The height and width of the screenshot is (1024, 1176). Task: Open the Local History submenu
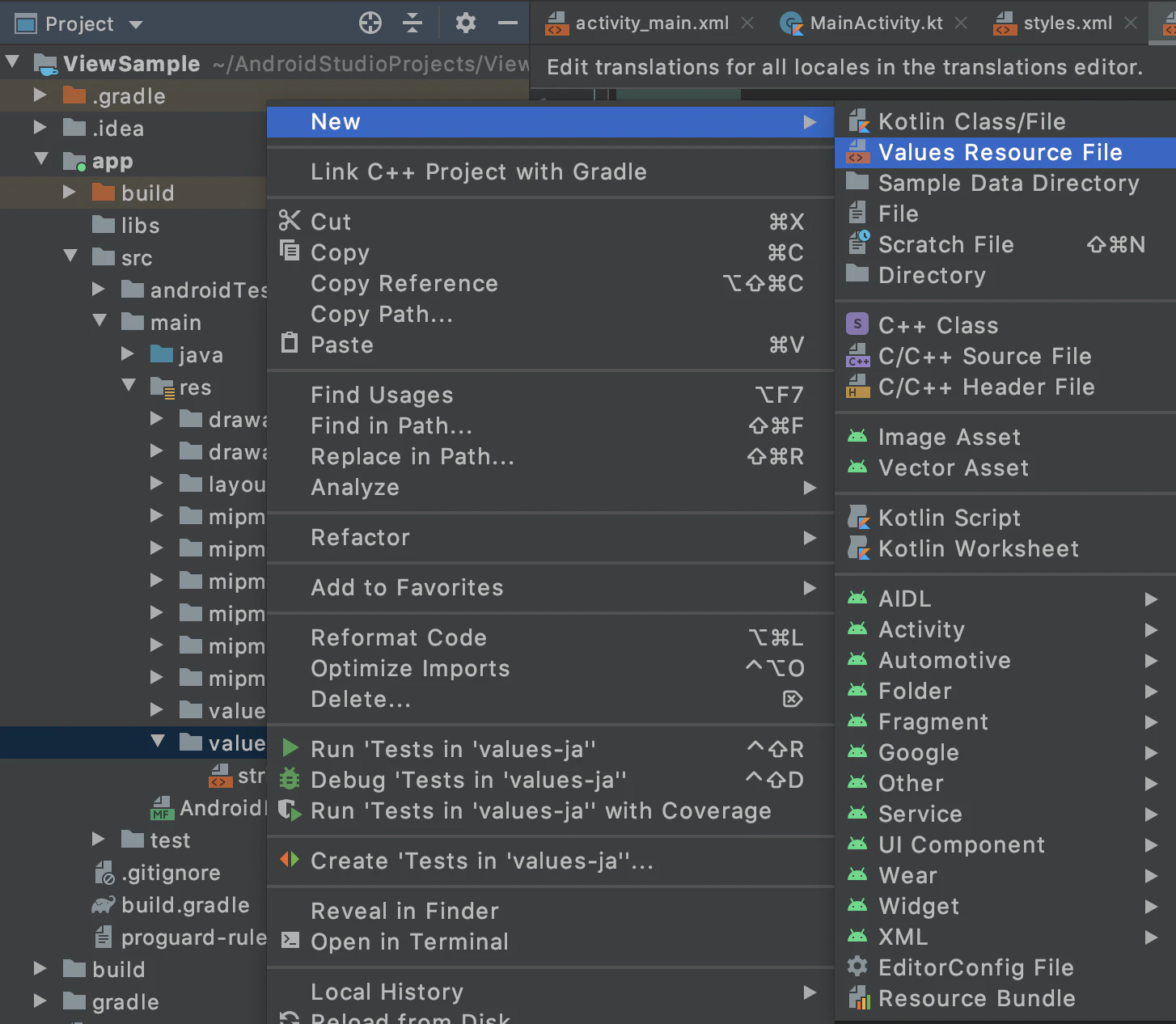pos(550,992)
